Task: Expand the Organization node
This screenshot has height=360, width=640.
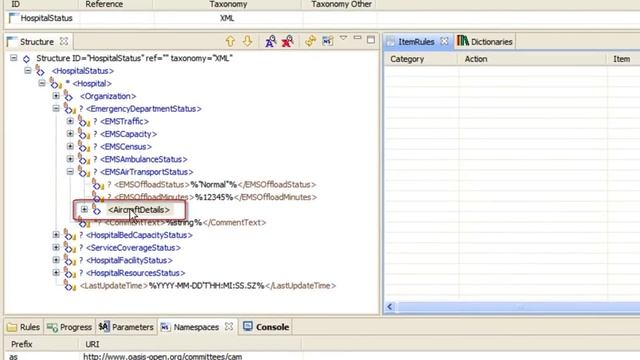Action: click(x=56, y=96)
